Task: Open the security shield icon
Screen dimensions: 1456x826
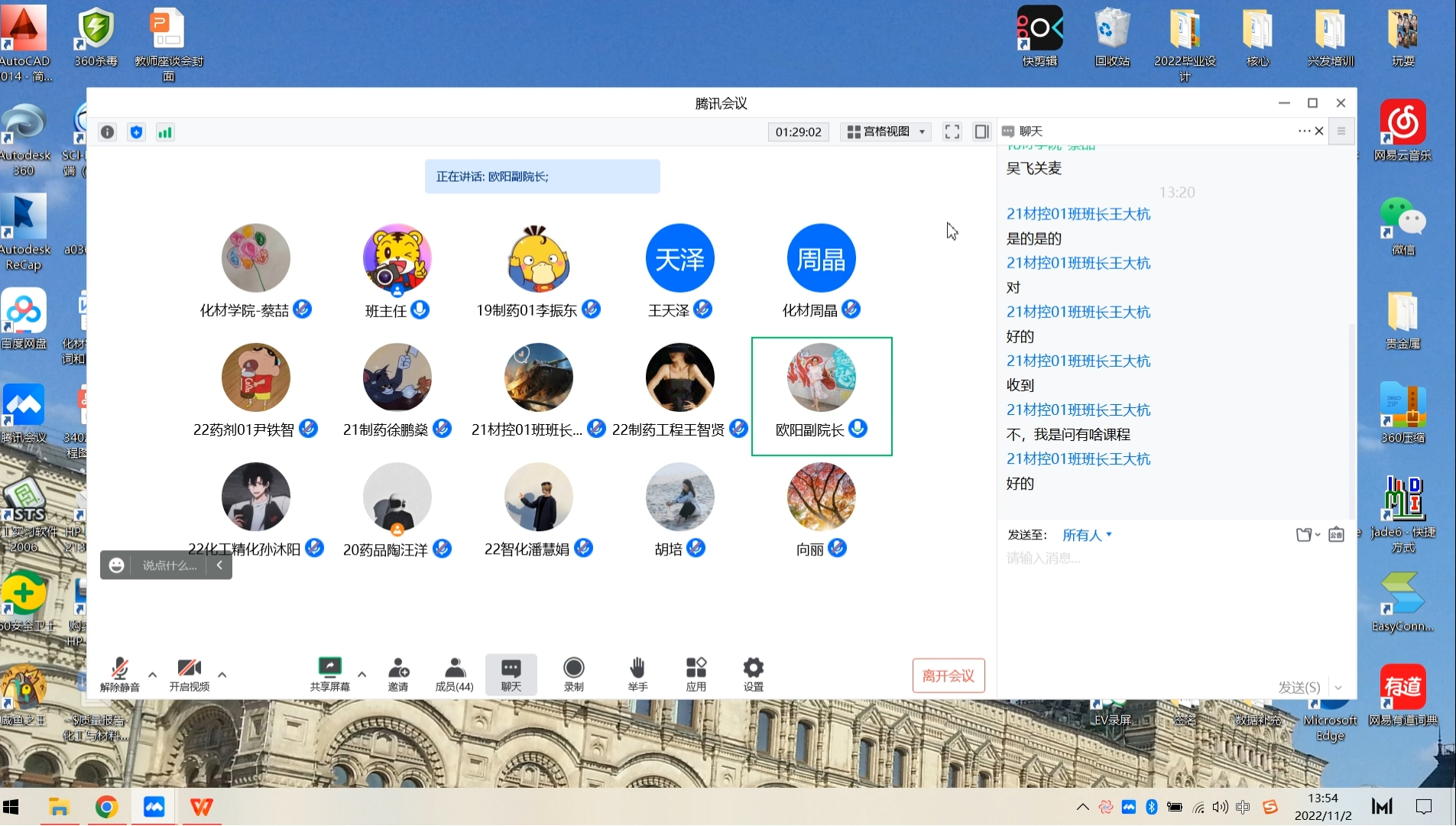Action: (136, 132)
